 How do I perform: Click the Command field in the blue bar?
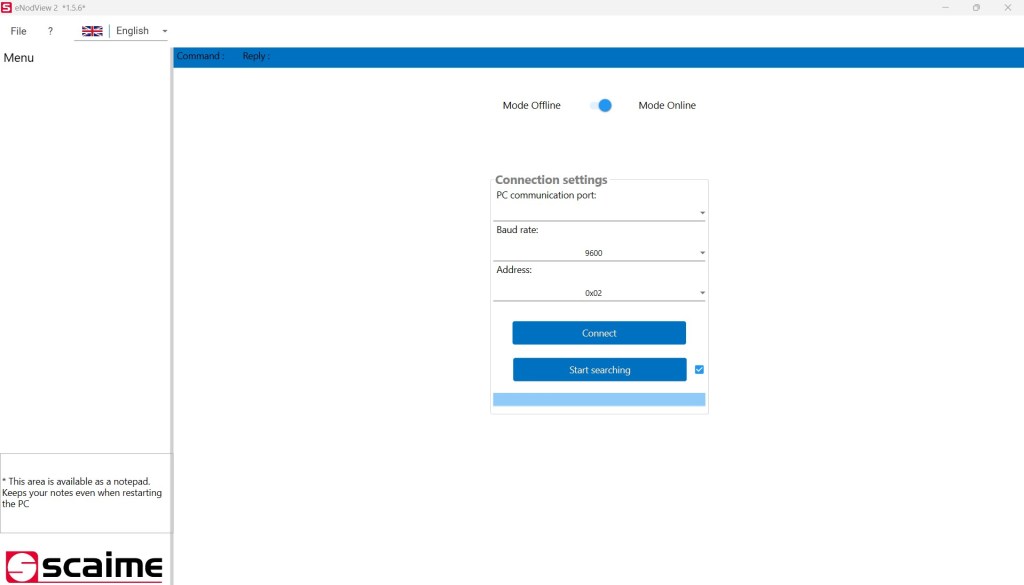pyautogui.click(x=198, y=56)
